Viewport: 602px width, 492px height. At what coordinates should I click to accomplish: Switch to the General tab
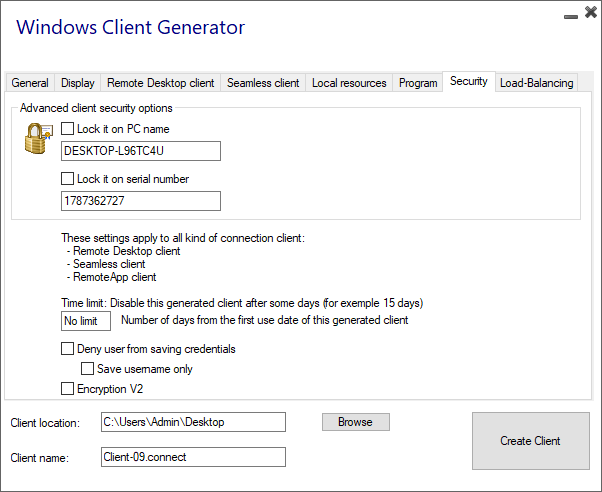pyautogui.click(x=30, y=83)
